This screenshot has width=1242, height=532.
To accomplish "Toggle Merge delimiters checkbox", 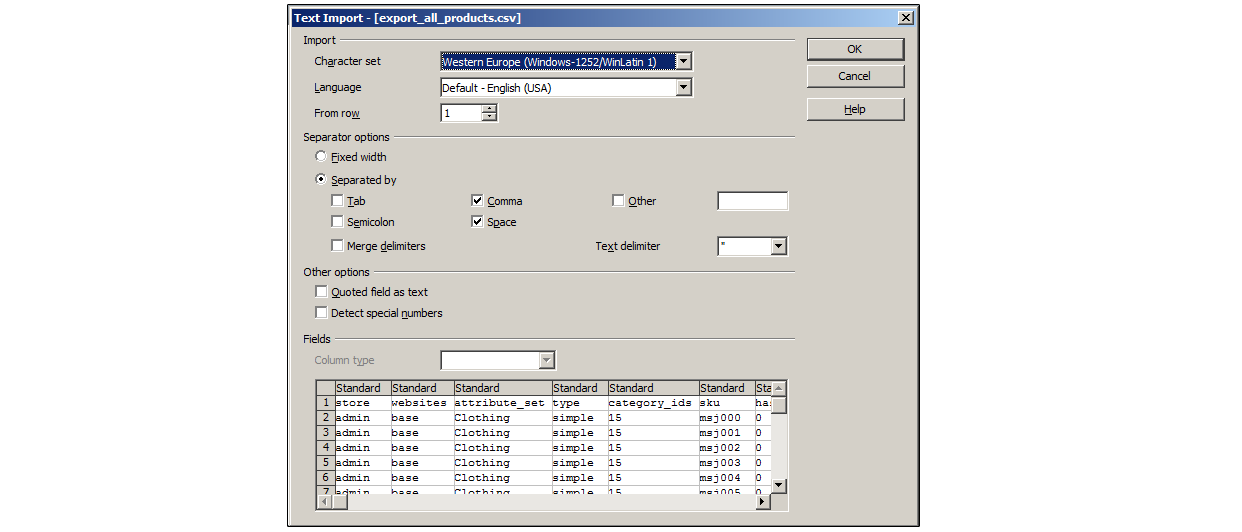I will pyautogui.click(x=337, y=246).
